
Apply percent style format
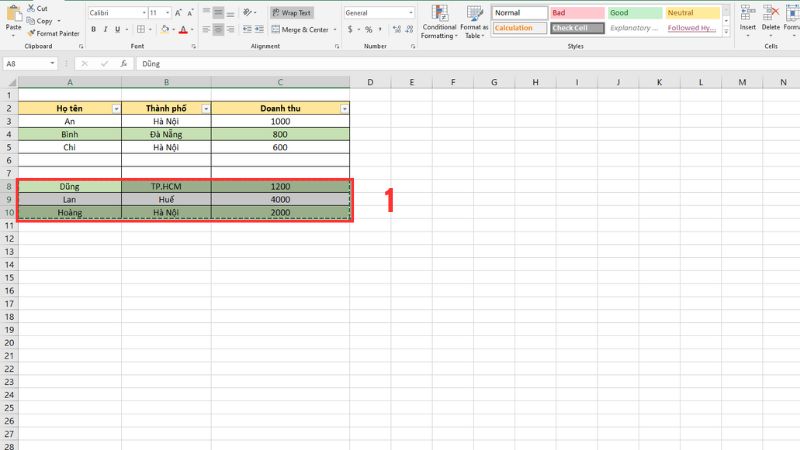tap(368, 30)
